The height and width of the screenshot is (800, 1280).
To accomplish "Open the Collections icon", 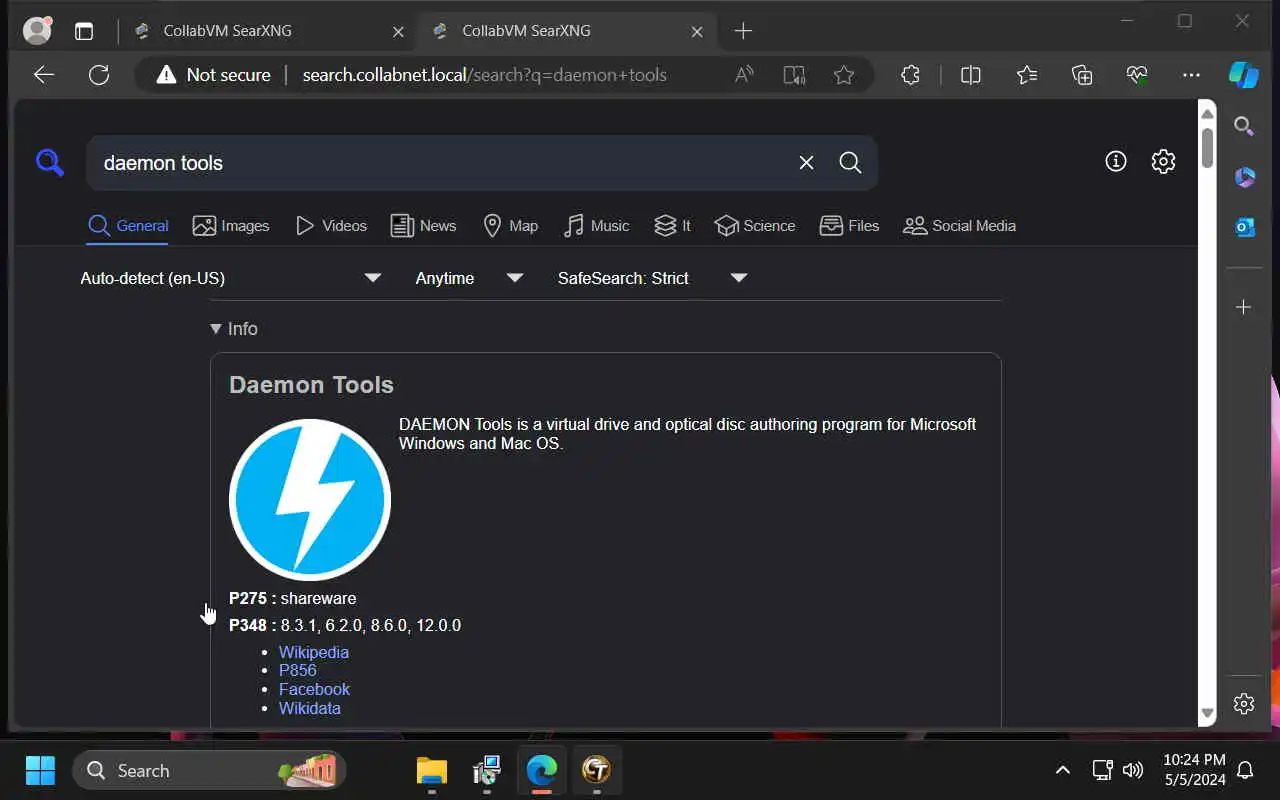I will coord(1082,75).
